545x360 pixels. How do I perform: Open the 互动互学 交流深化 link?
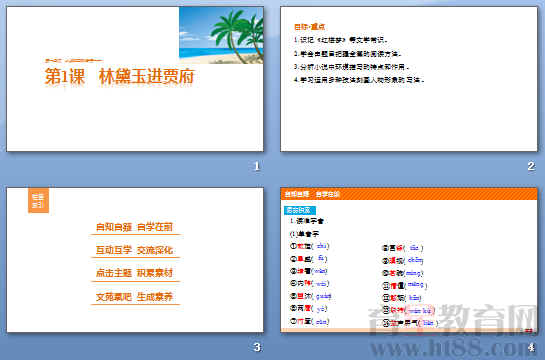[135, 250]
